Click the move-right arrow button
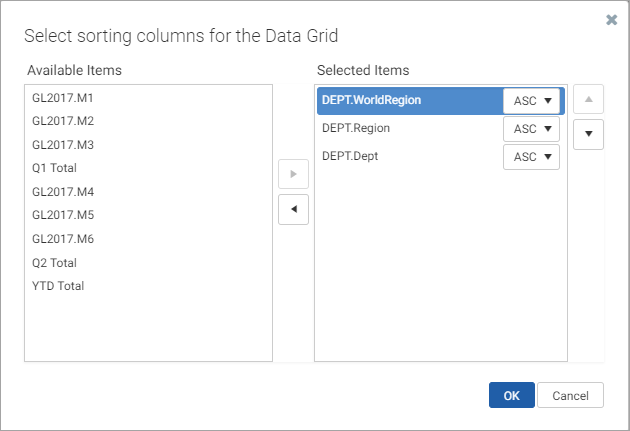 click(x=293, y=174)
